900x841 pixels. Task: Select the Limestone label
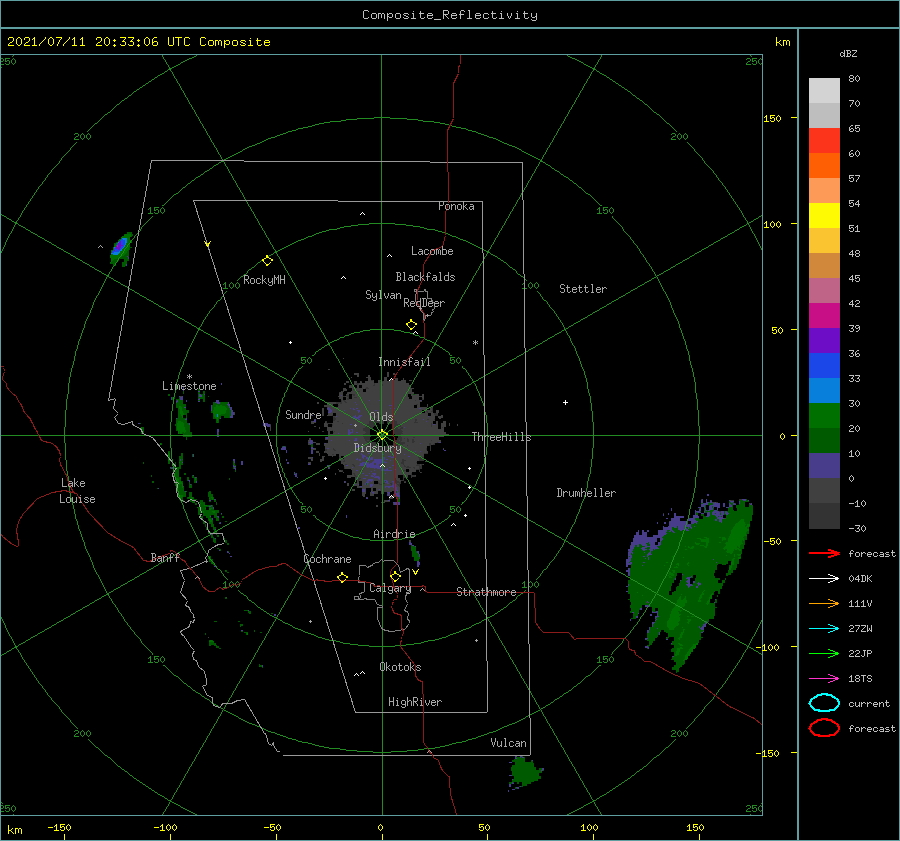(x=189, y=386)
